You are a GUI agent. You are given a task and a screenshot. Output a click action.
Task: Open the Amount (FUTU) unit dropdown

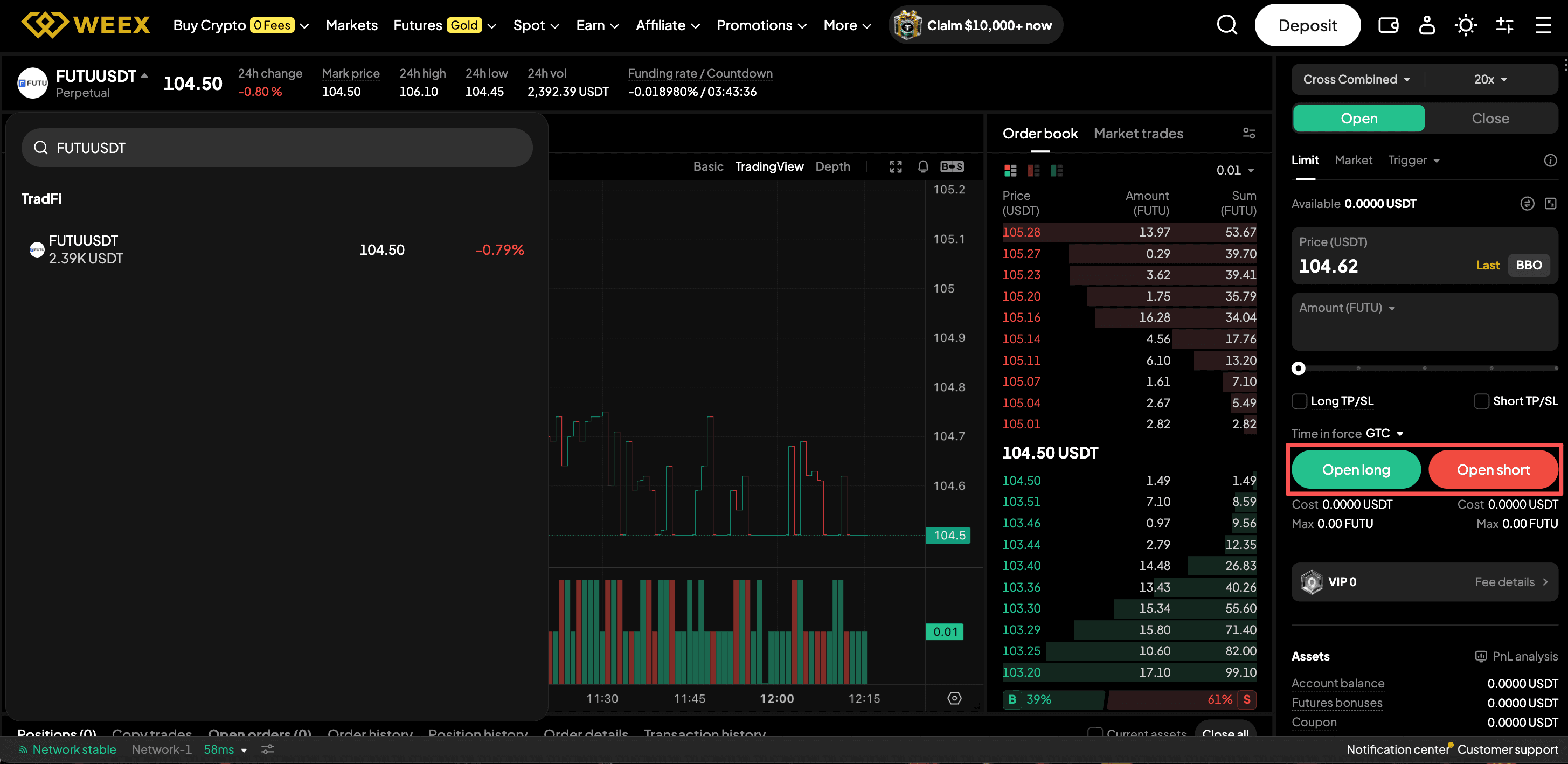tap(1347, 308)
